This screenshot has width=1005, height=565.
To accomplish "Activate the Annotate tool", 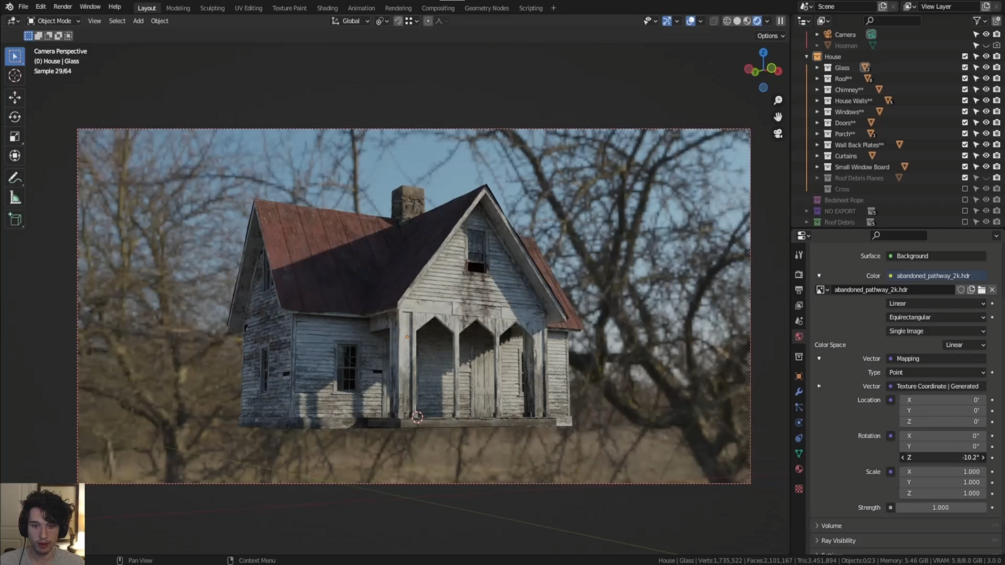I will [15, 178].
